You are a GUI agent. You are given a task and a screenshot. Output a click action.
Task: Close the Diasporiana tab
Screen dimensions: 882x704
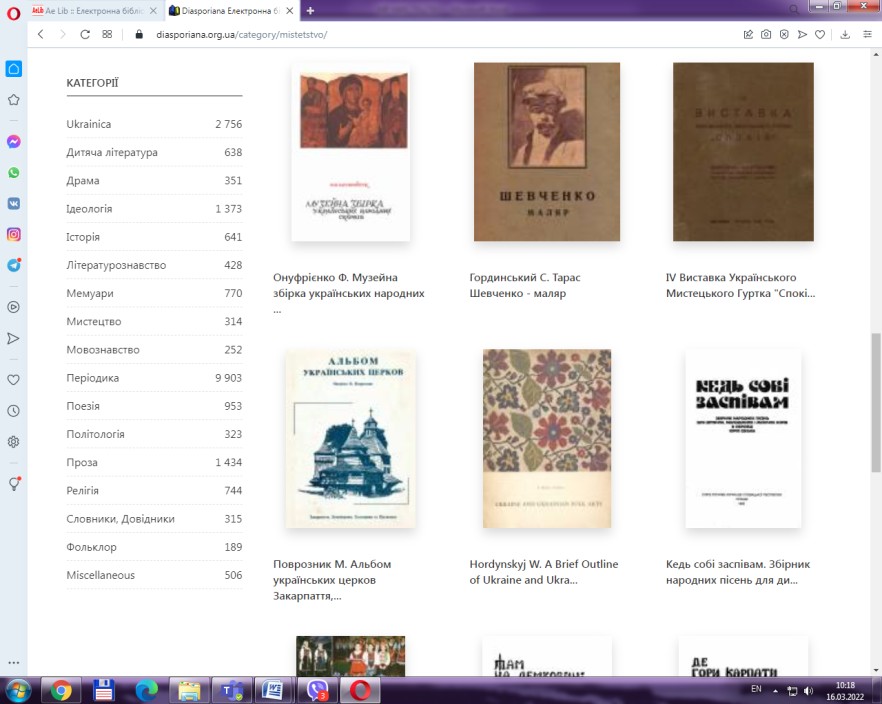[290, 11]
